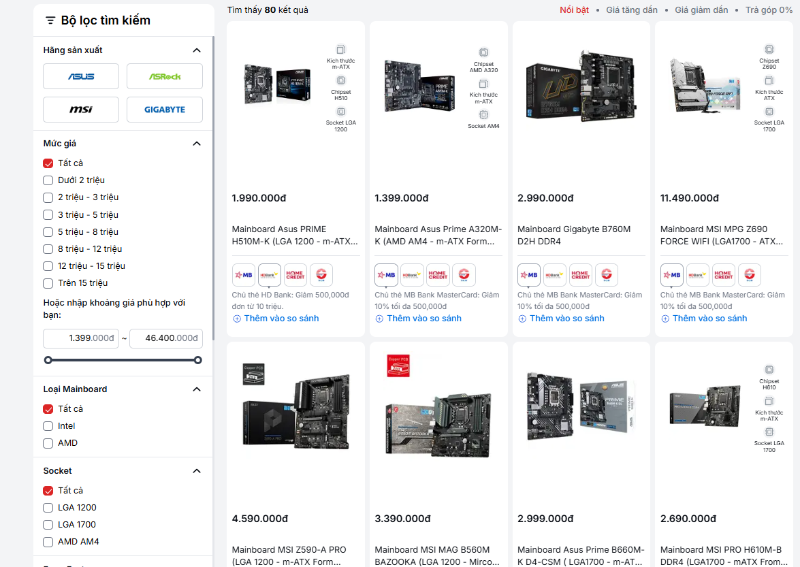800x567 pixels.
Task: Click the price range slider track
Action: click(x=123, y=360)
